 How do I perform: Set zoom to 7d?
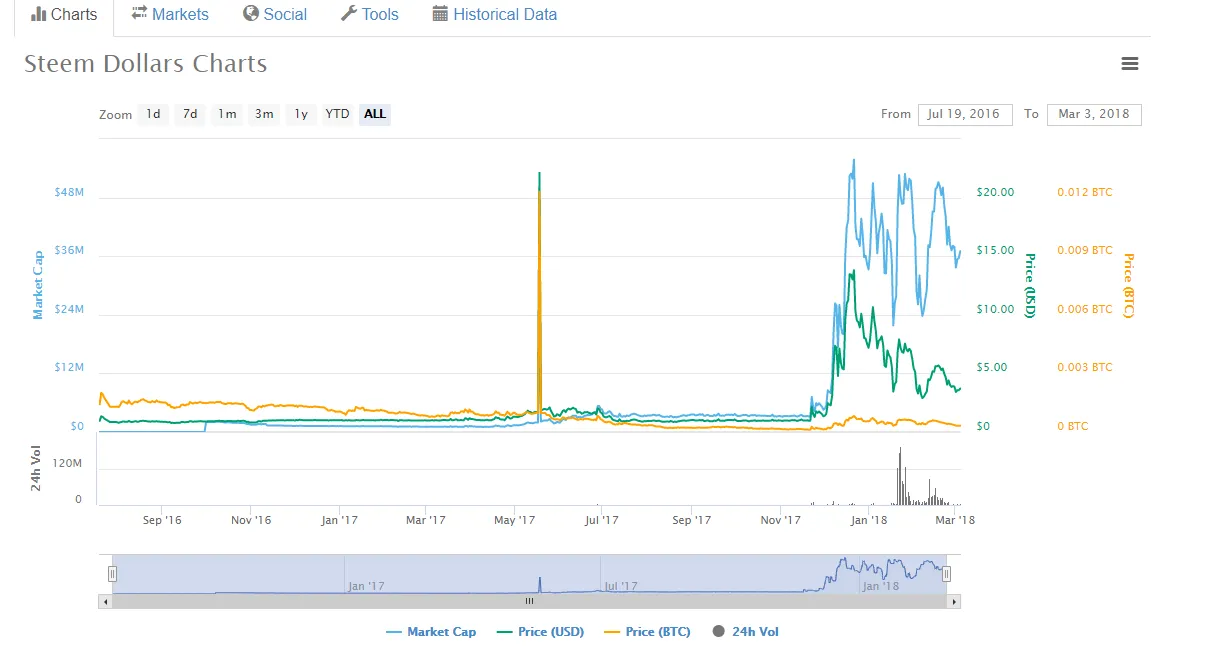(190, 114)
